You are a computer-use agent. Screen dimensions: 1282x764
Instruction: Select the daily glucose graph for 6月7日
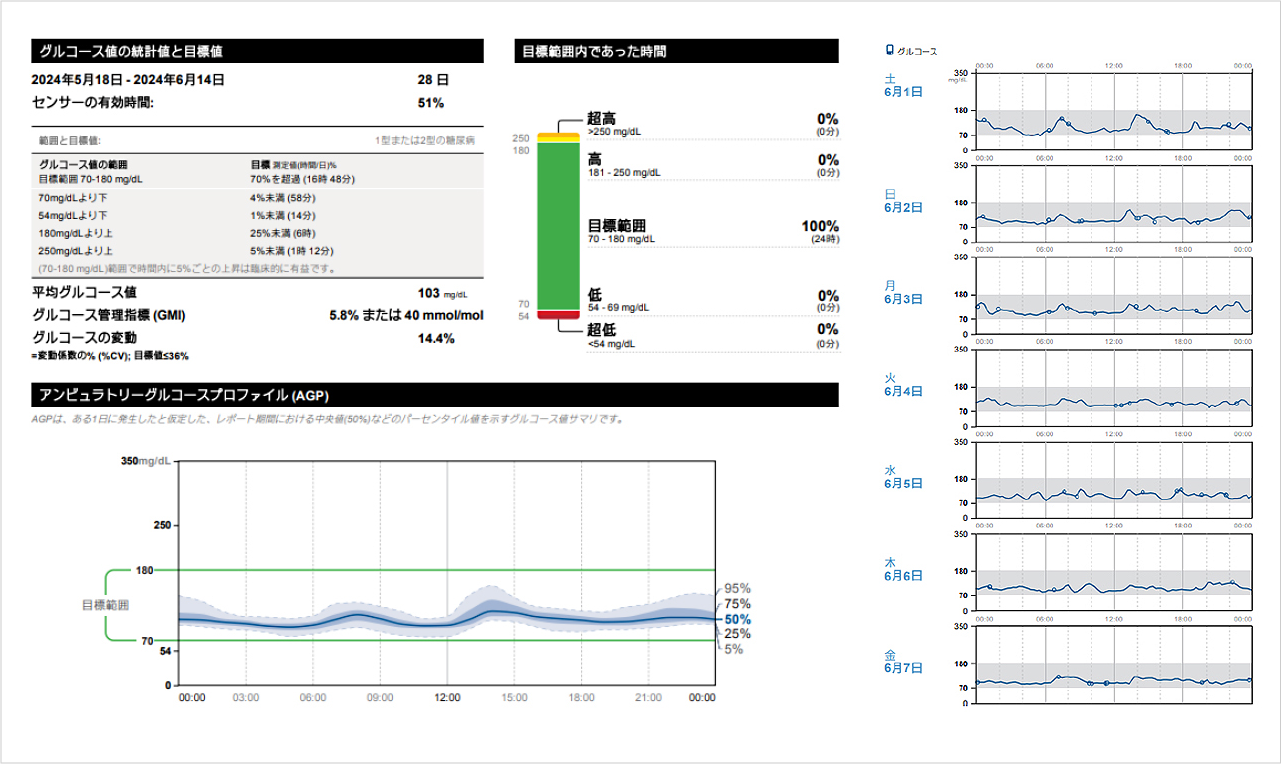pos(1113,664)
